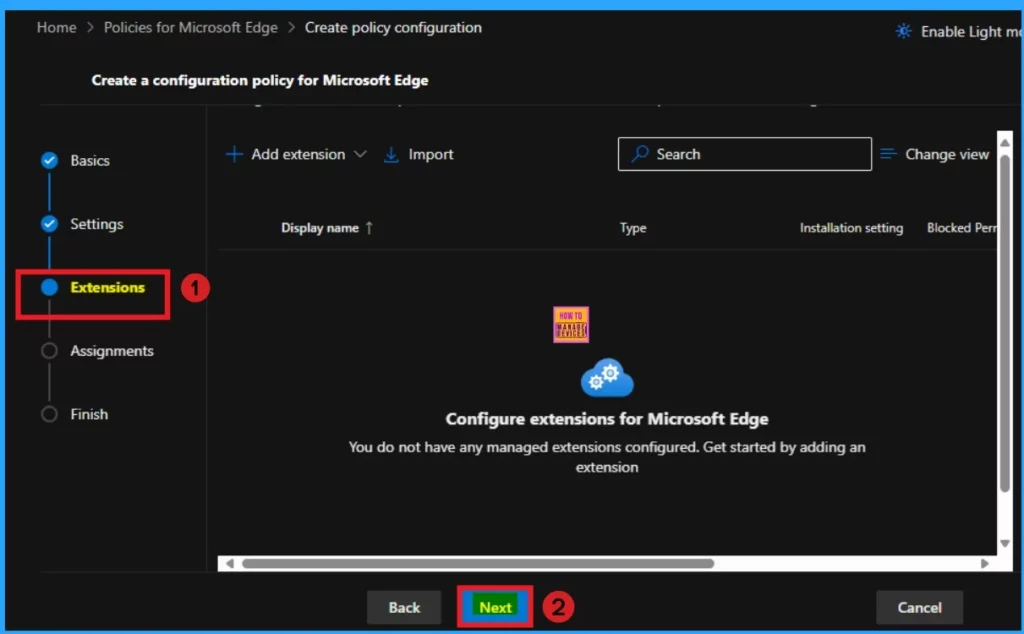Click Add extension button
Screen dimensions: 1024x634
pos(296,155)
